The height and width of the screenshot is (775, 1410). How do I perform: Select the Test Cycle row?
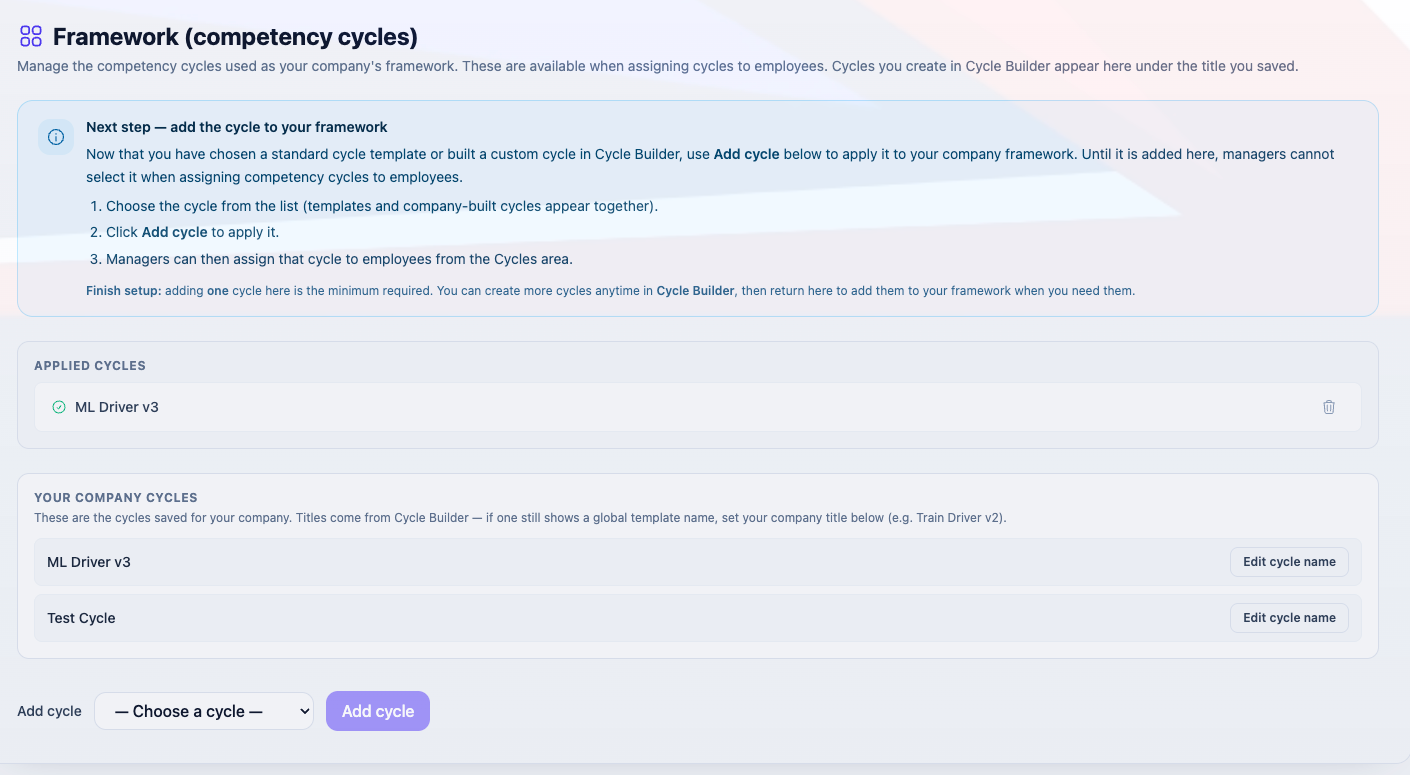(698, 618)
